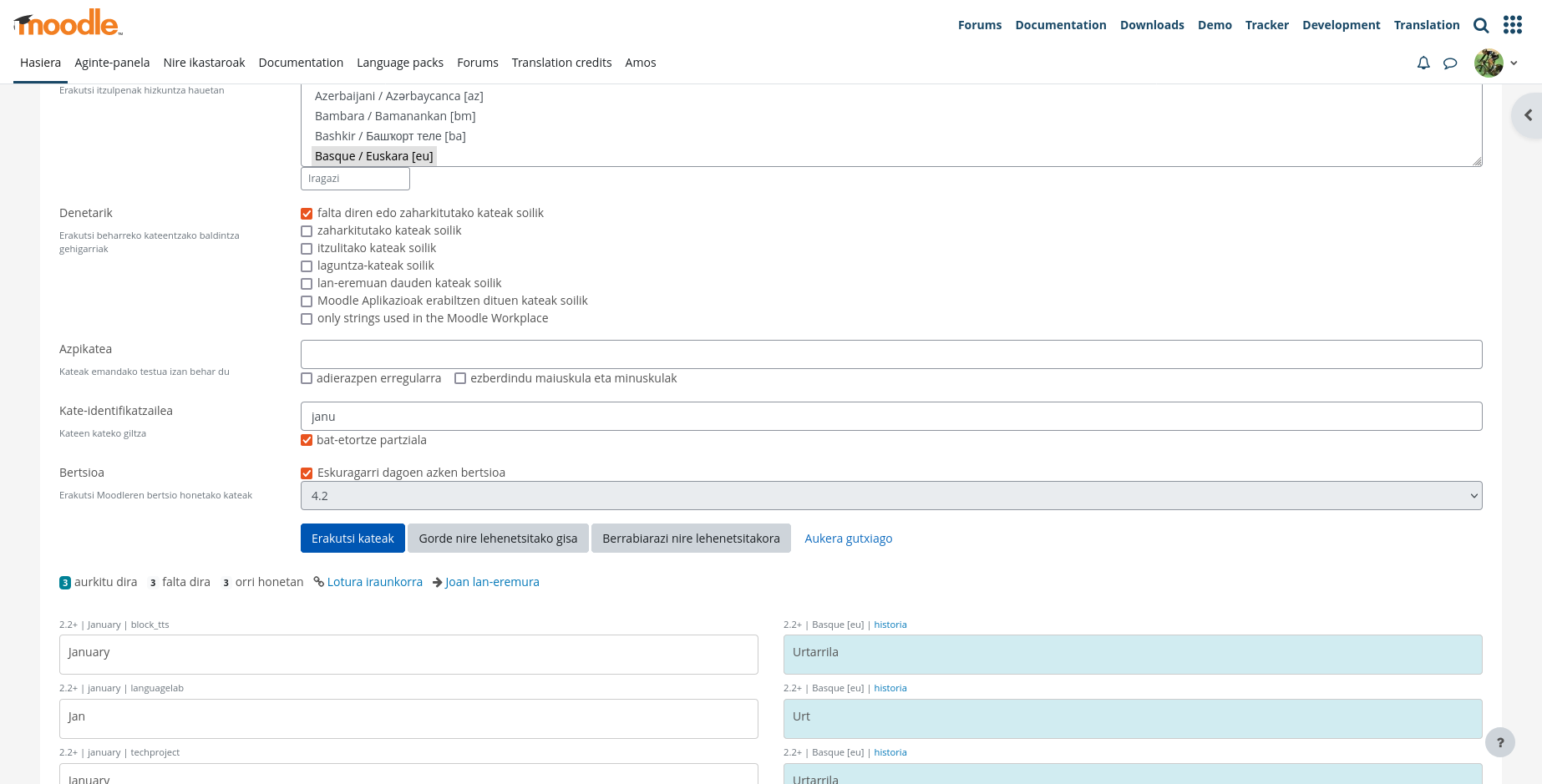Viewport: 1542px width, 784px height.
Task: Switch to the Translation credits tab
Action: click(561, 63)
